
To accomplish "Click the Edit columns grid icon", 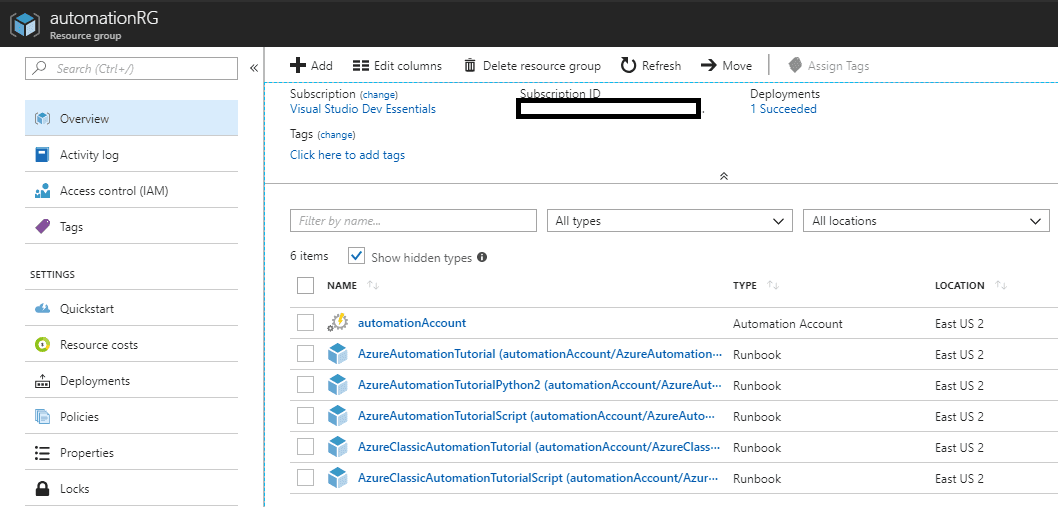I will pos(361,65).
